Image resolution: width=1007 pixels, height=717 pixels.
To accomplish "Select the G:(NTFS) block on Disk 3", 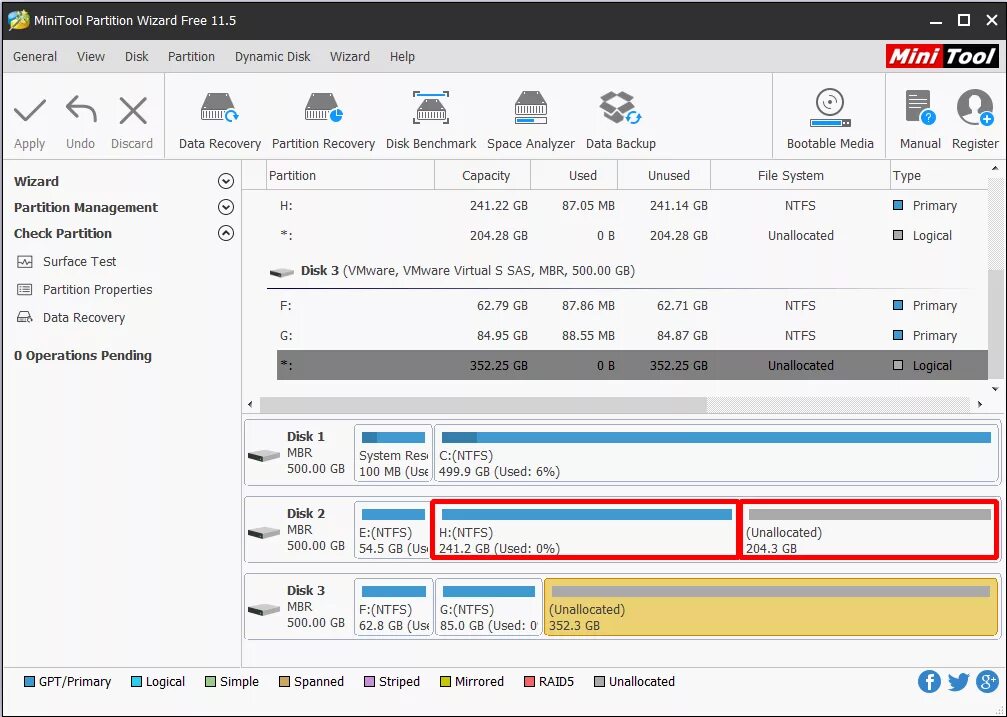I will (x=489, y=608).
